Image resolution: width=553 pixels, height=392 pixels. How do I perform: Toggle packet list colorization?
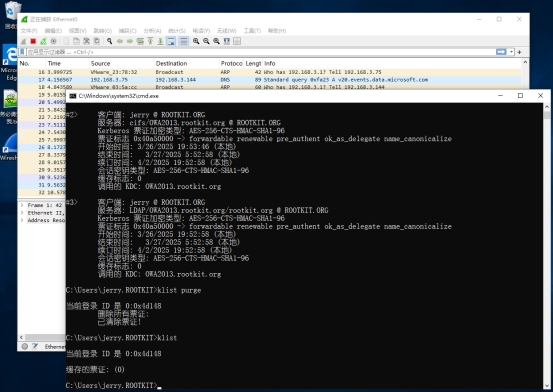183,41
